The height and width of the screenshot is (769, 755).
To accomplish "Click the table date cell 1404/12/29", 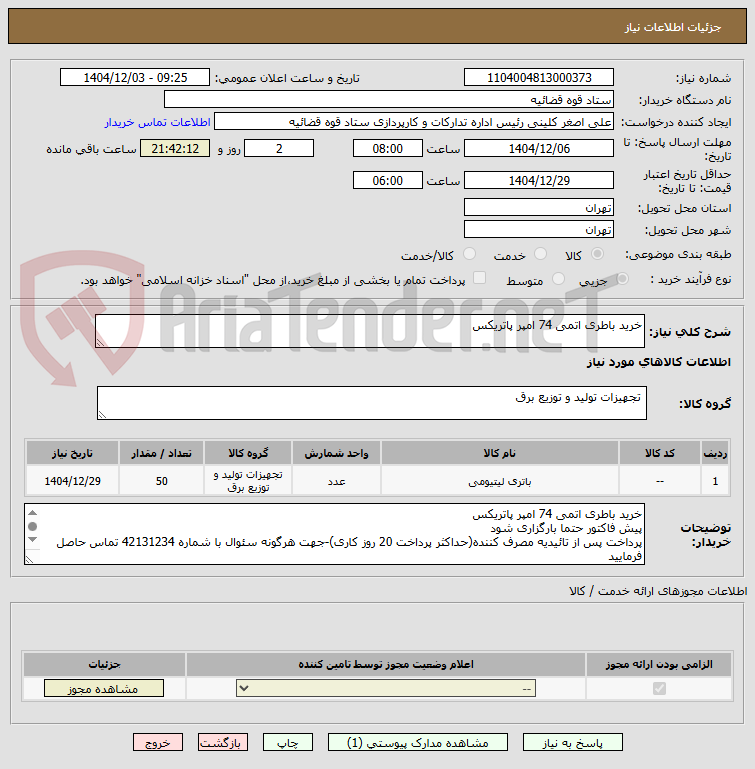I will click(73, 481).
